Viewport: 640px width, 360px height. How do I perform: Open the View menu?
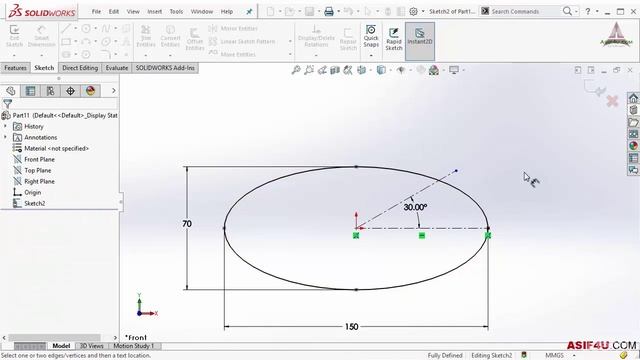click(133, 11)
